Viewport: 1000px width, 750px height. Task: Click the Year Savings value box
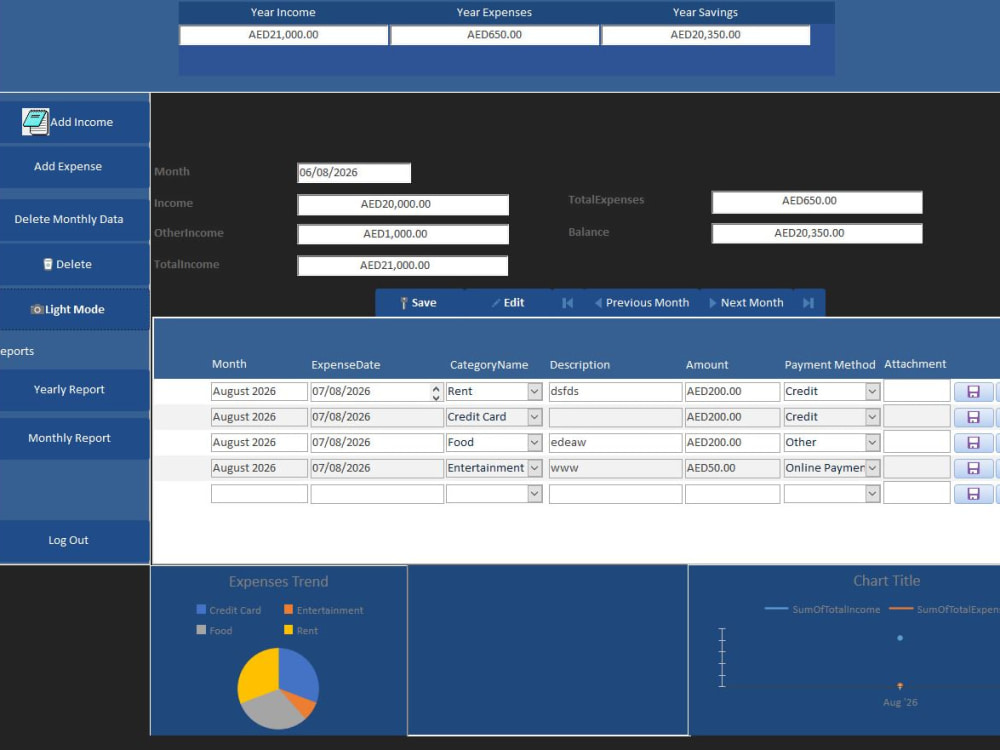(x=705, y=35)
